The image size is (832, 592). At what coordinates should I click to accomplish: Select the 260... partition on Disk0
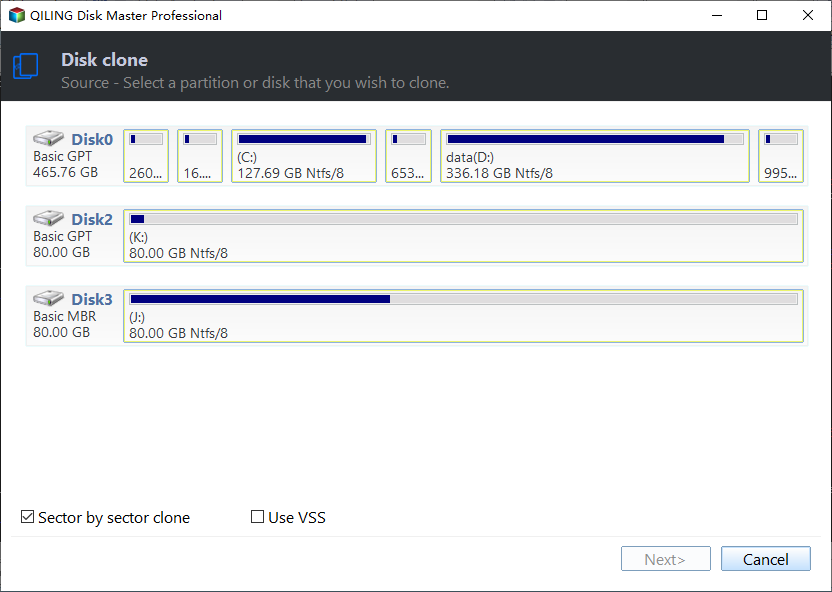[x=146, y=156]
